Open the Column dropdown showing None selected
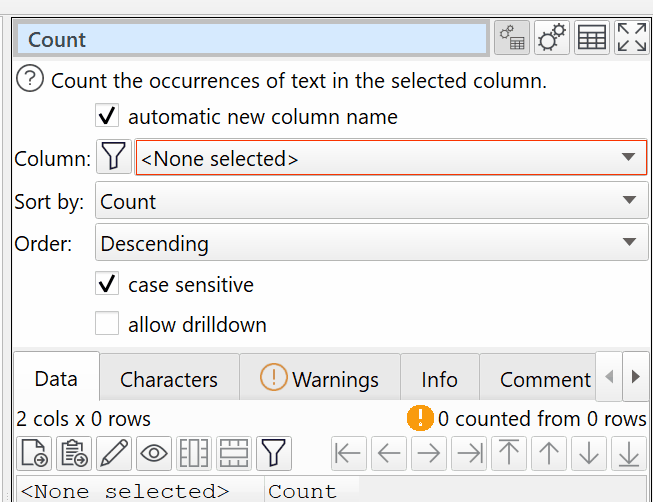Image resolution: width=653 pixels, height=502 pixels. point(391,158)
